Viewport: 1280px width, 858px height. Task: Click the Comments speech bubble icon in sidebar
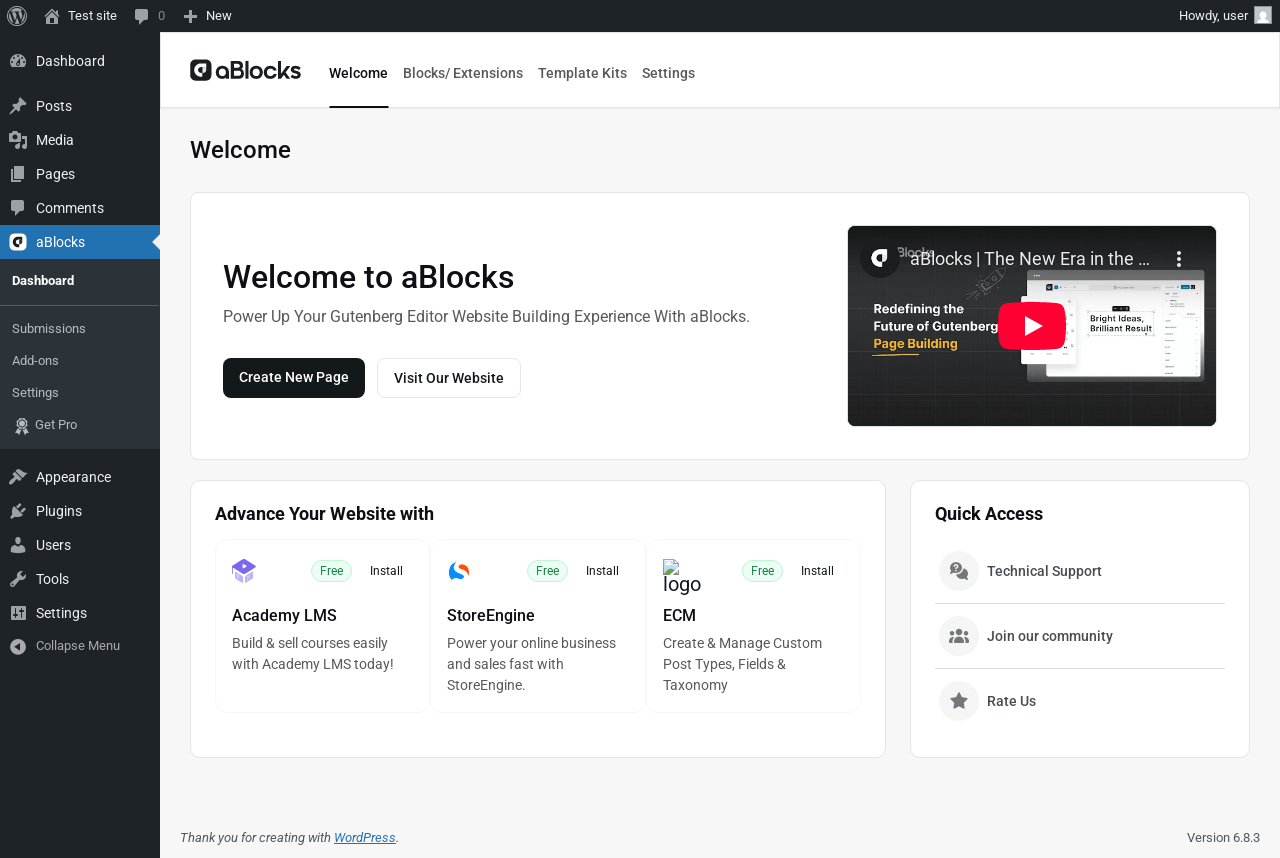tap(18, 208)
